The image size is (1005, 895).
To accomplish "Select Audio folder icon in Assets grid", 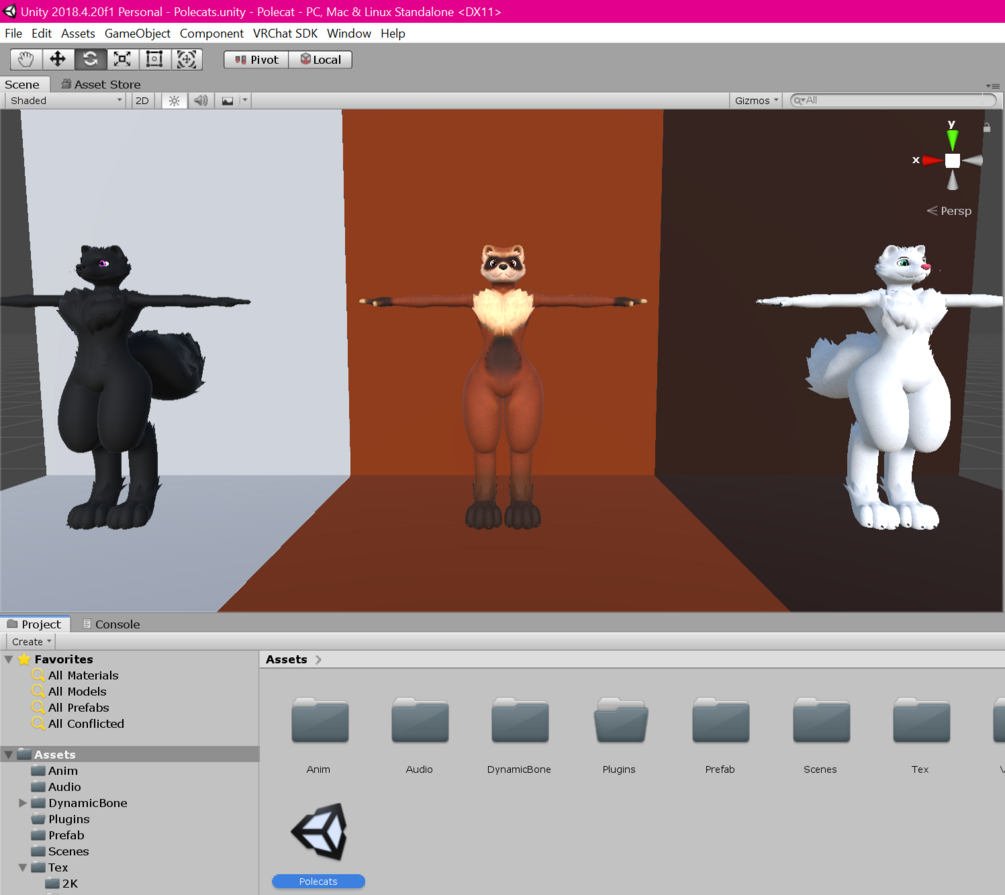I will click(x=420, y=721).
